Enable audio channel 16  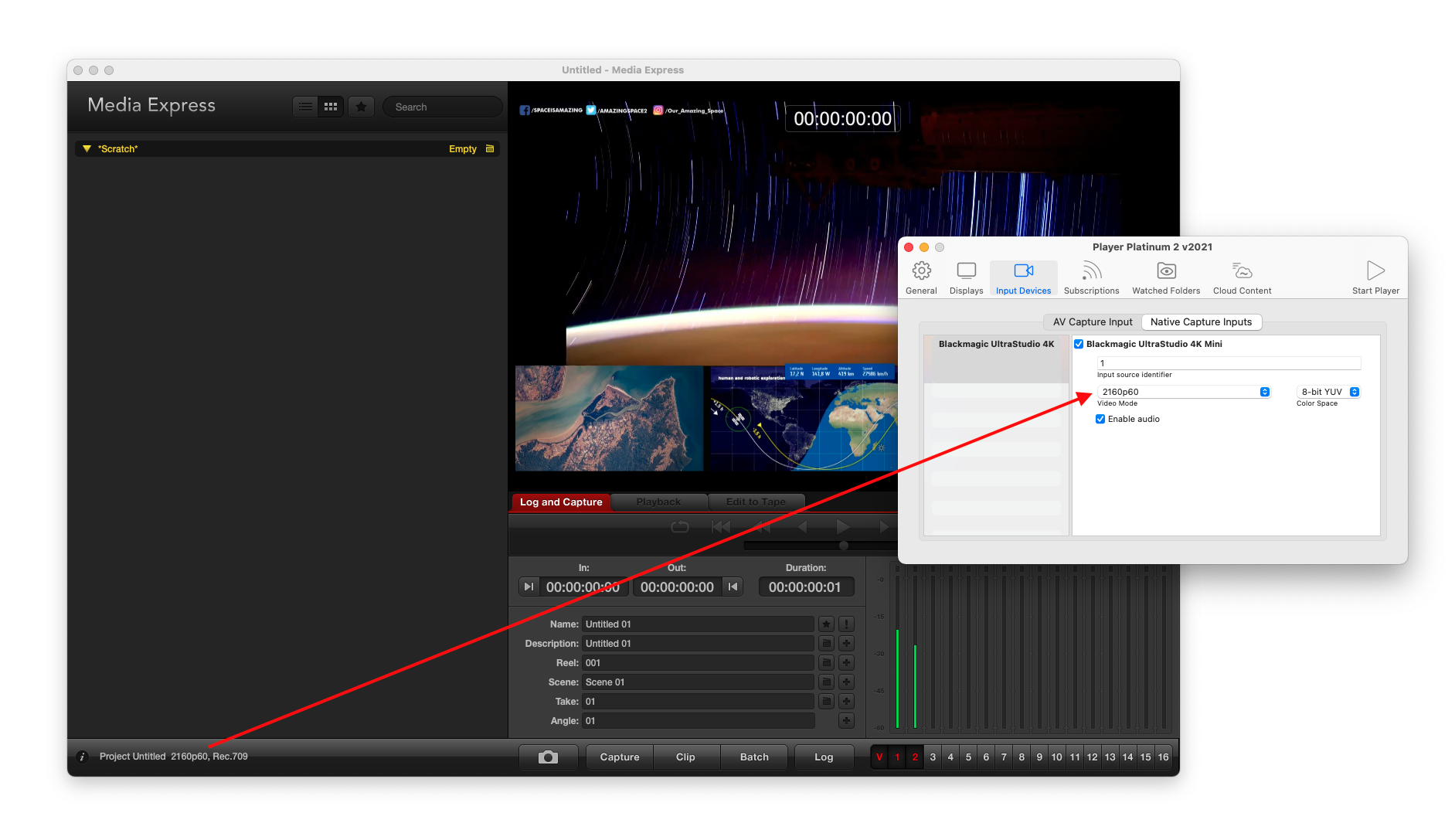[x=1163, y=757]
